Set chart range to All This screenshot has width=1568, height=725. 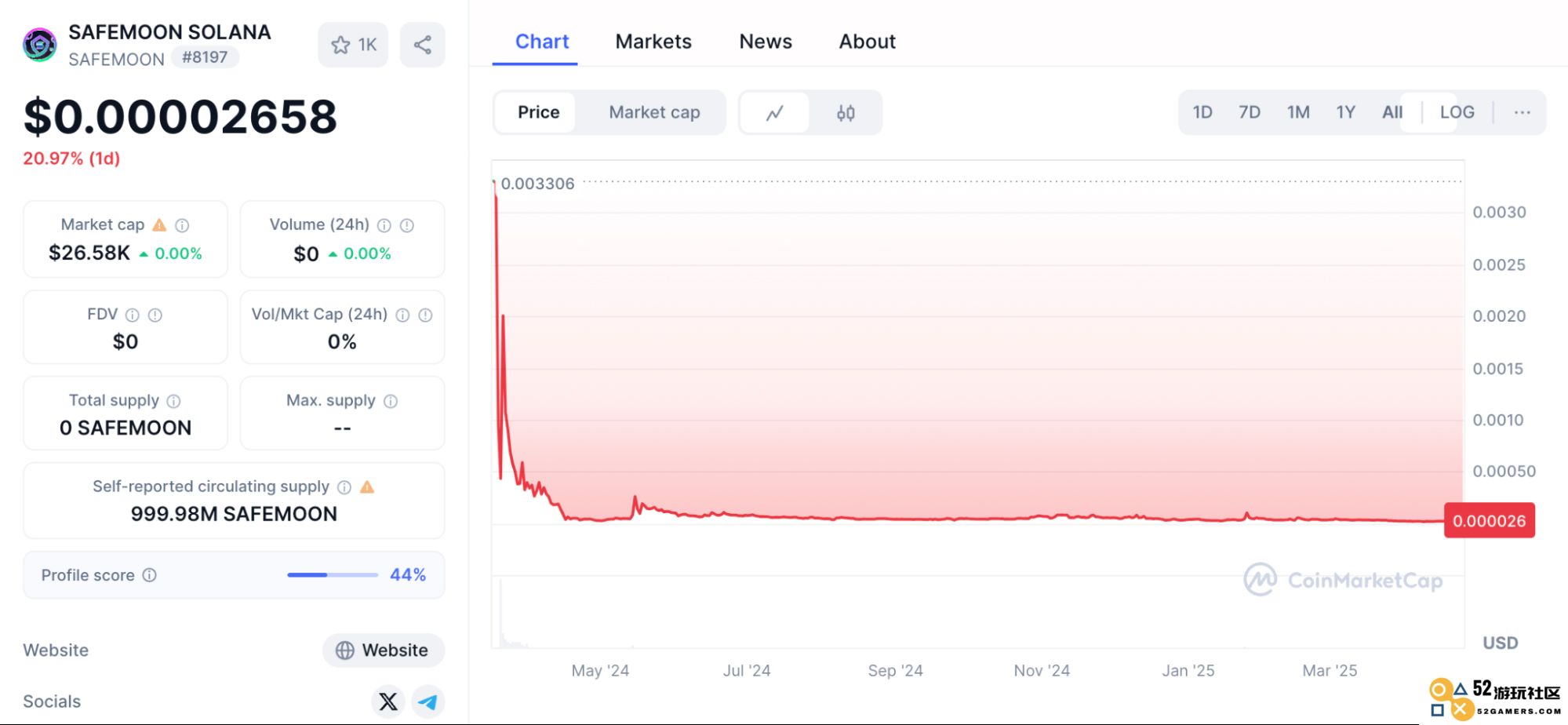click(1392, 112)
